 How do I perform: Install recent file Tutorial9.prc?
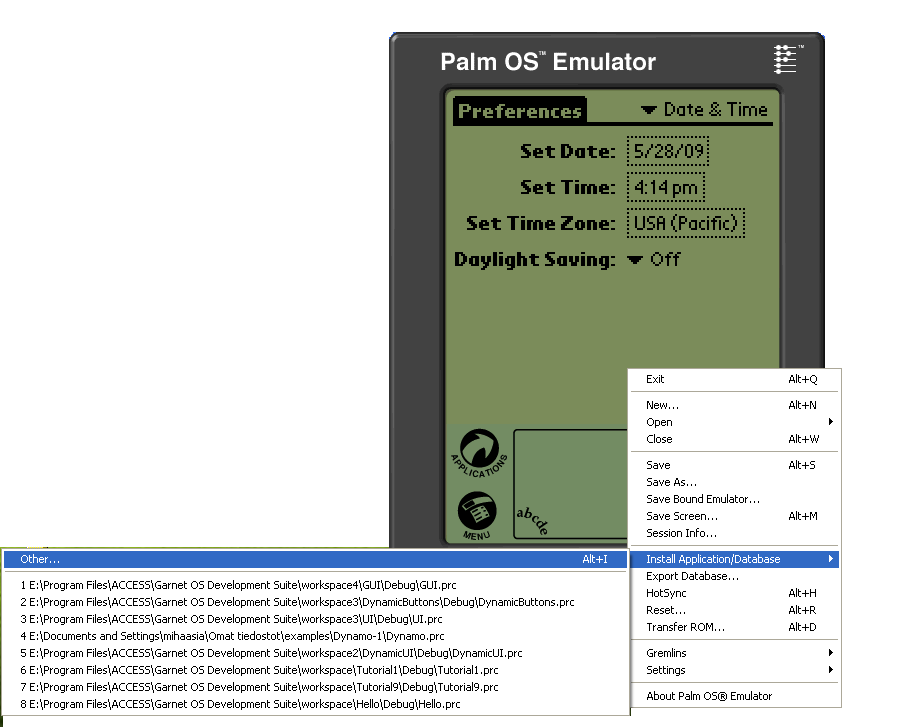(x=315, y=687)
